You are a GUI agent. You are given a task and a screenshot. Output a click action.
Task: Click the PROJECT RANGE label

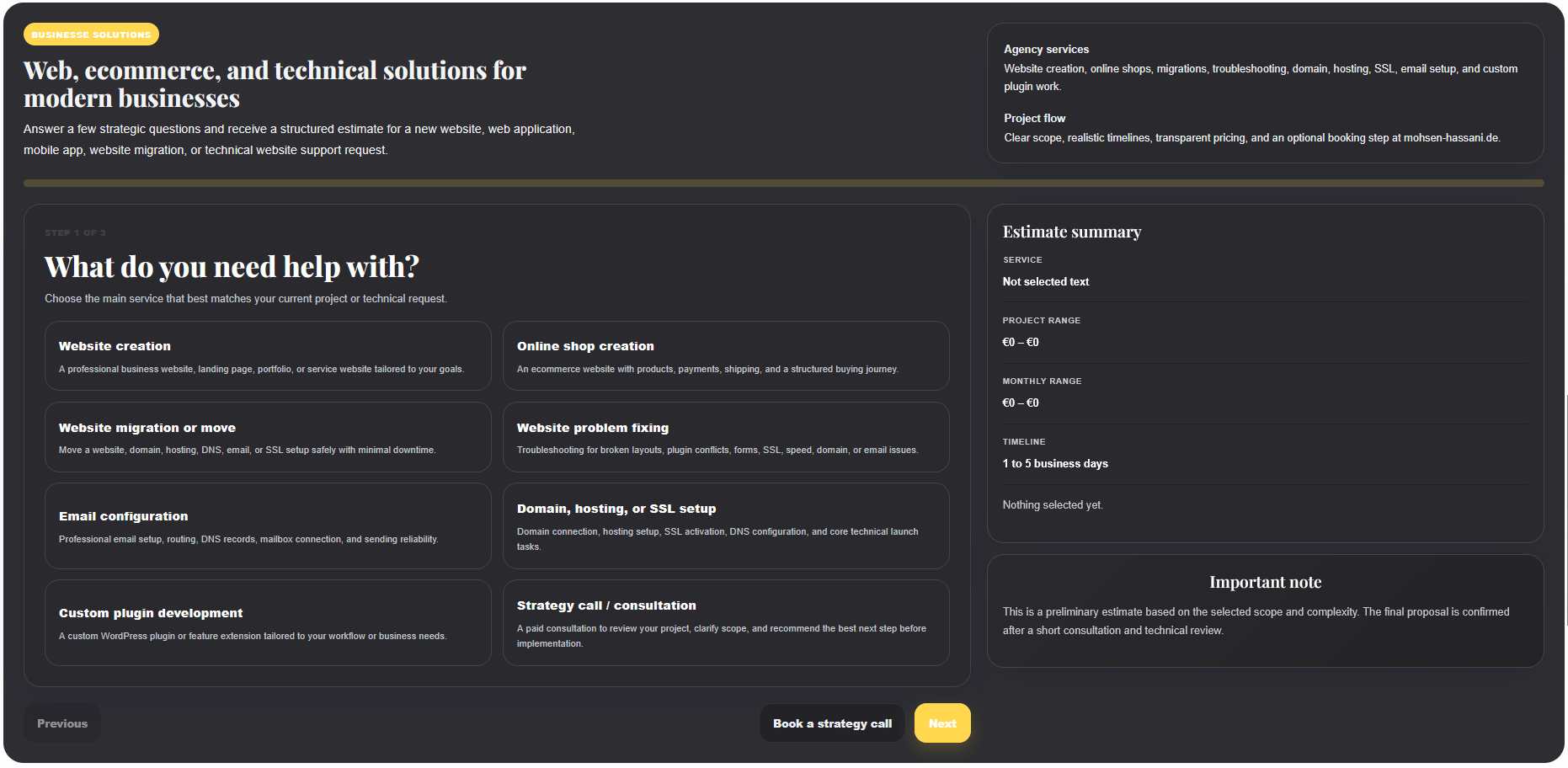(x=1041, y=321)
